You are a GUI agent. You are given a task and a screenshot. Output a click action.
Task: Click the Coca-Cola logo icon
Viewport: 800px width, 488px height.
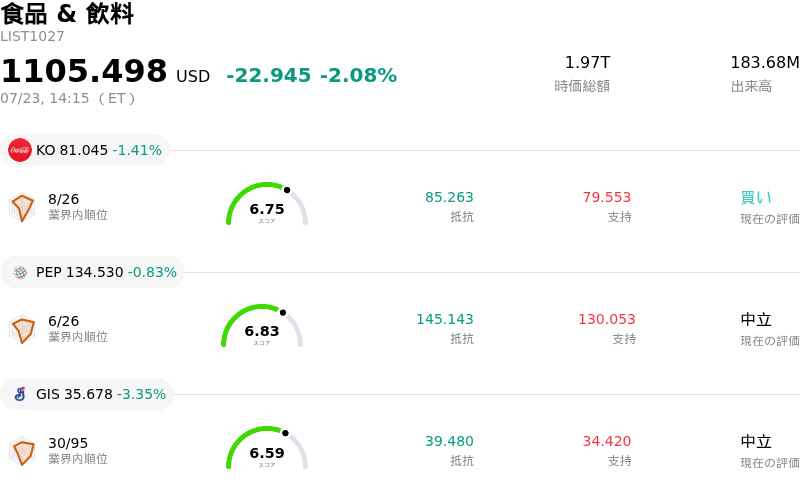(x=20, y=150)
